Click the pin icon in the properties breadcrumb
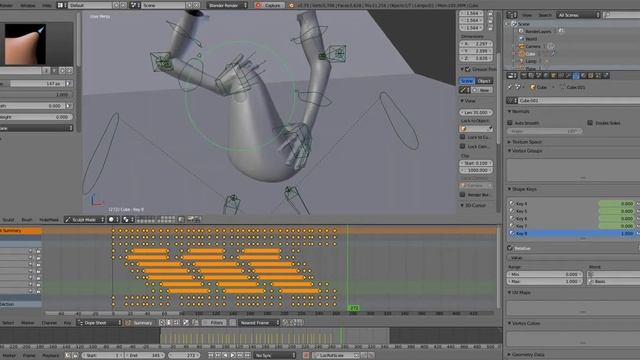This screenshot has height=360, width=640. [510, 87]
